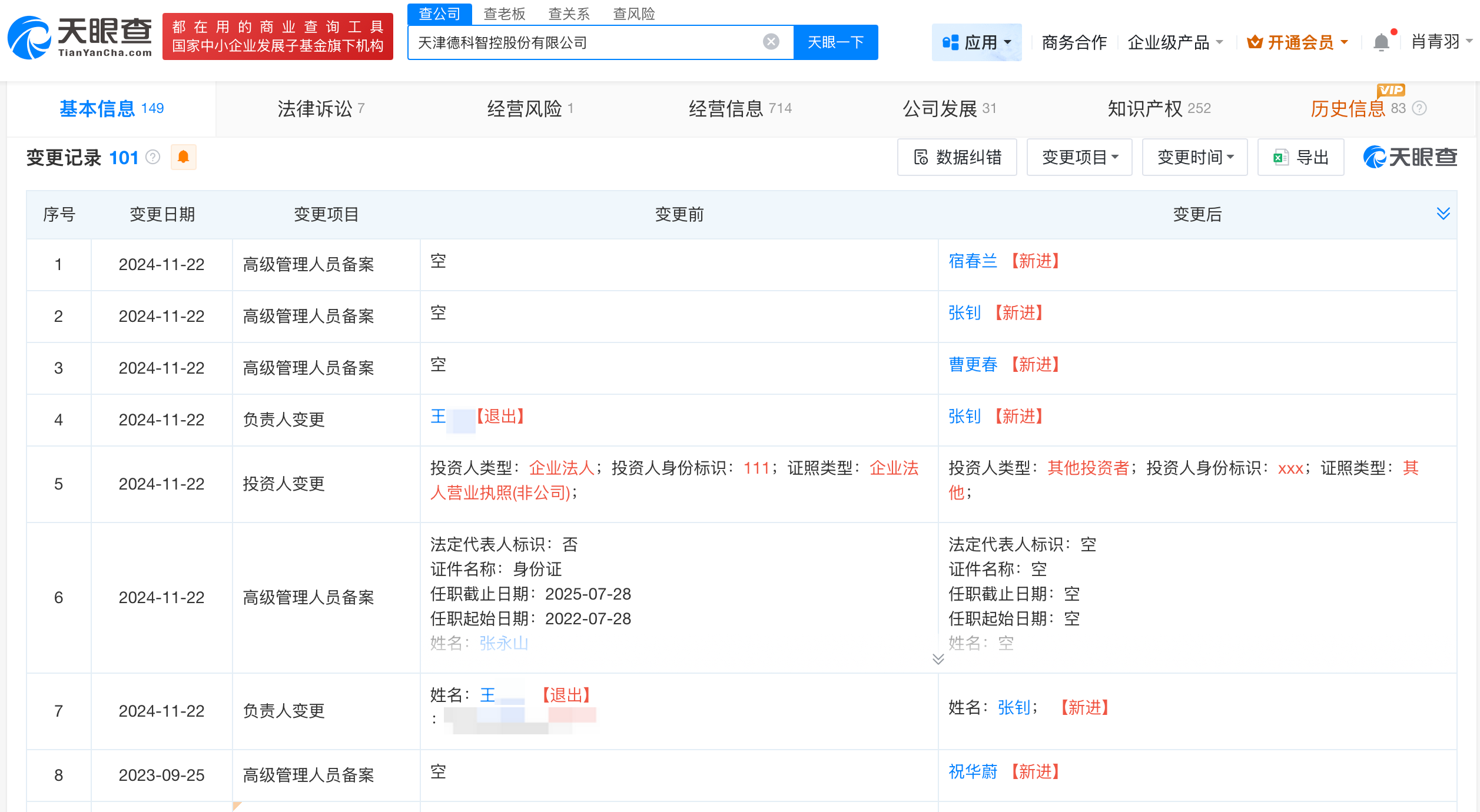Collapse row 6 details with the chevron
The height and width of the screenshot is (812, 1480).
(x=937, y=660)
